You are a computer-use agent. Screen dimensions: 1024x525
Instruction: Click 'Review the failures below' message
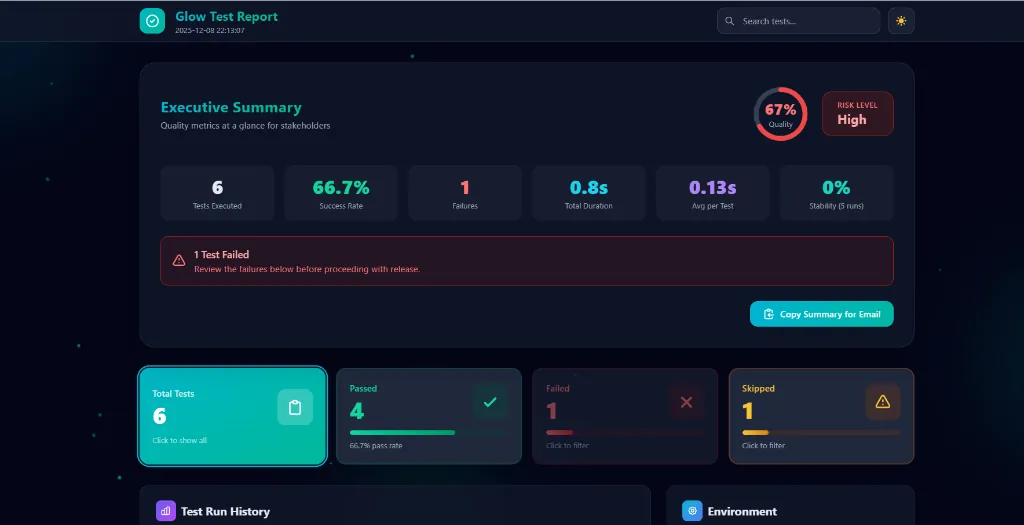(307, 269)
